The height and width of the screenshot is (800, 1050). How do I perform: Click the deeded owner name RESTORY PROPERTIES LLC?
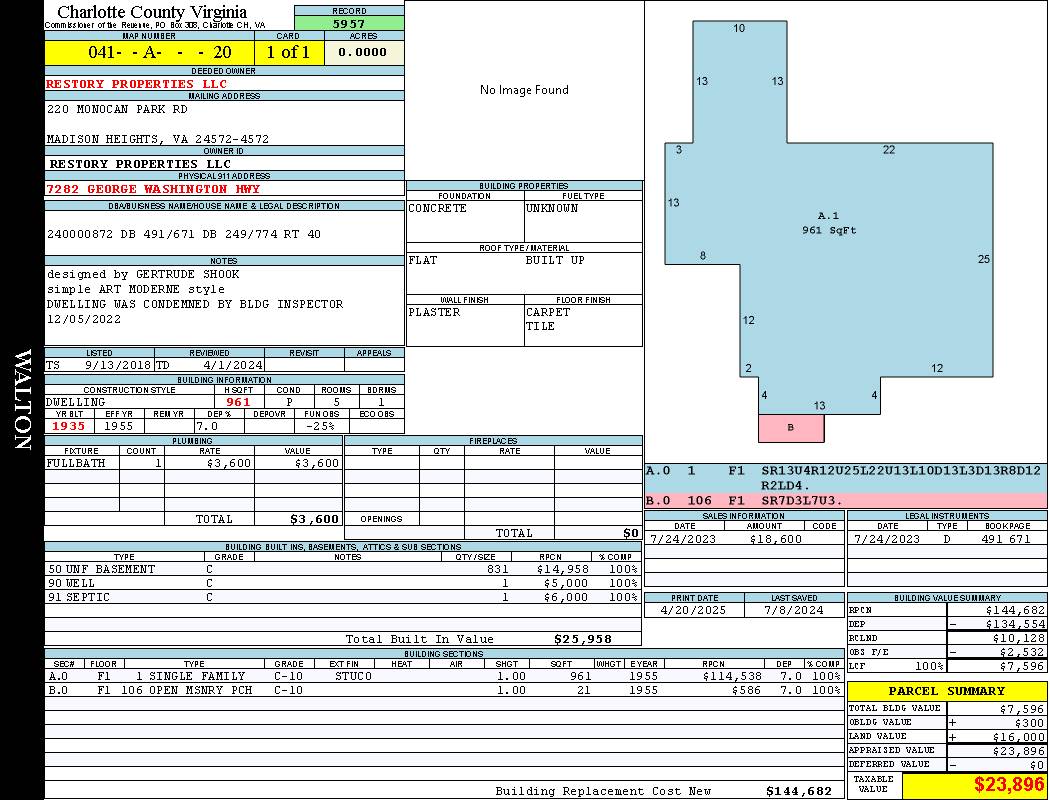pyautogui.click(x=137, y=84)
